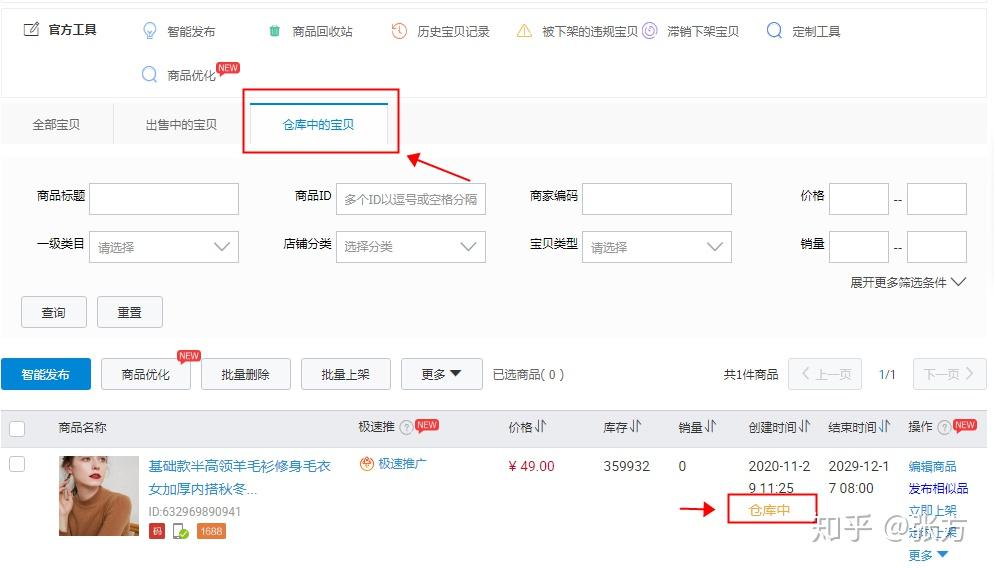The width and height of the screenshot is (994, 569).
Task: Sort the list by 价格 sort arrows
Action: point(541,426)
